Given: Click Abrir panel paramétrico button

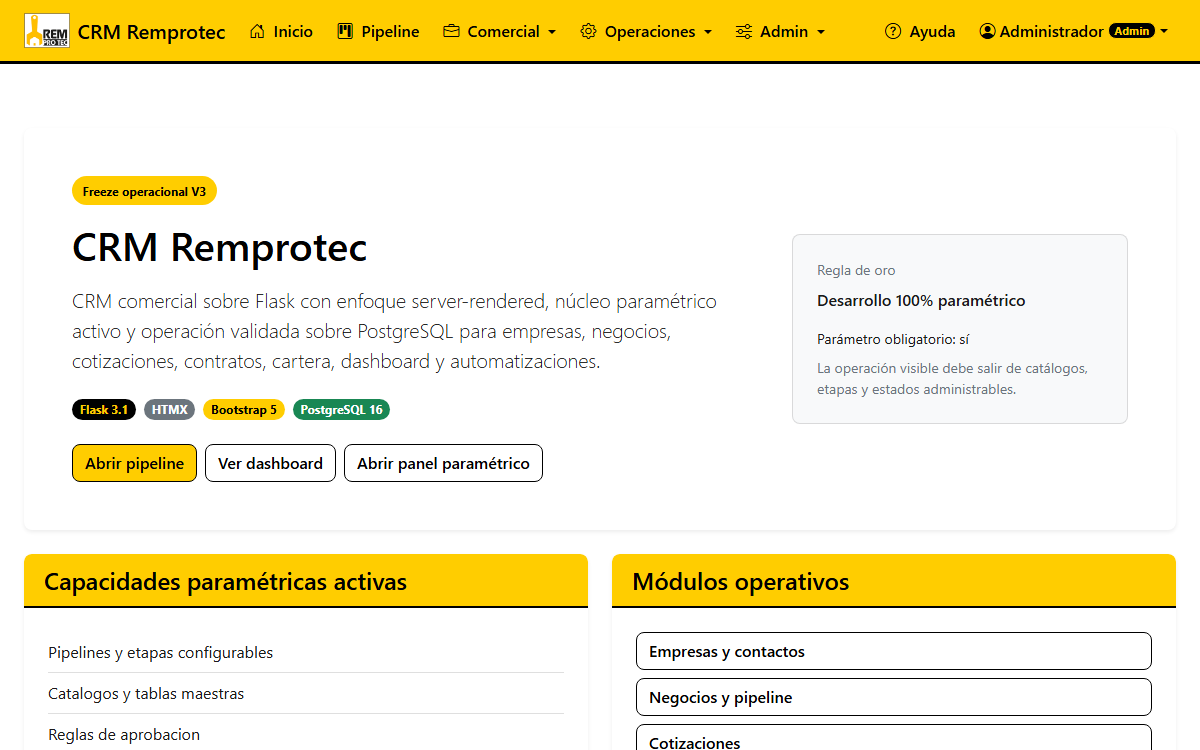Looking at the screenshot, I should click(x=443, y=463).
